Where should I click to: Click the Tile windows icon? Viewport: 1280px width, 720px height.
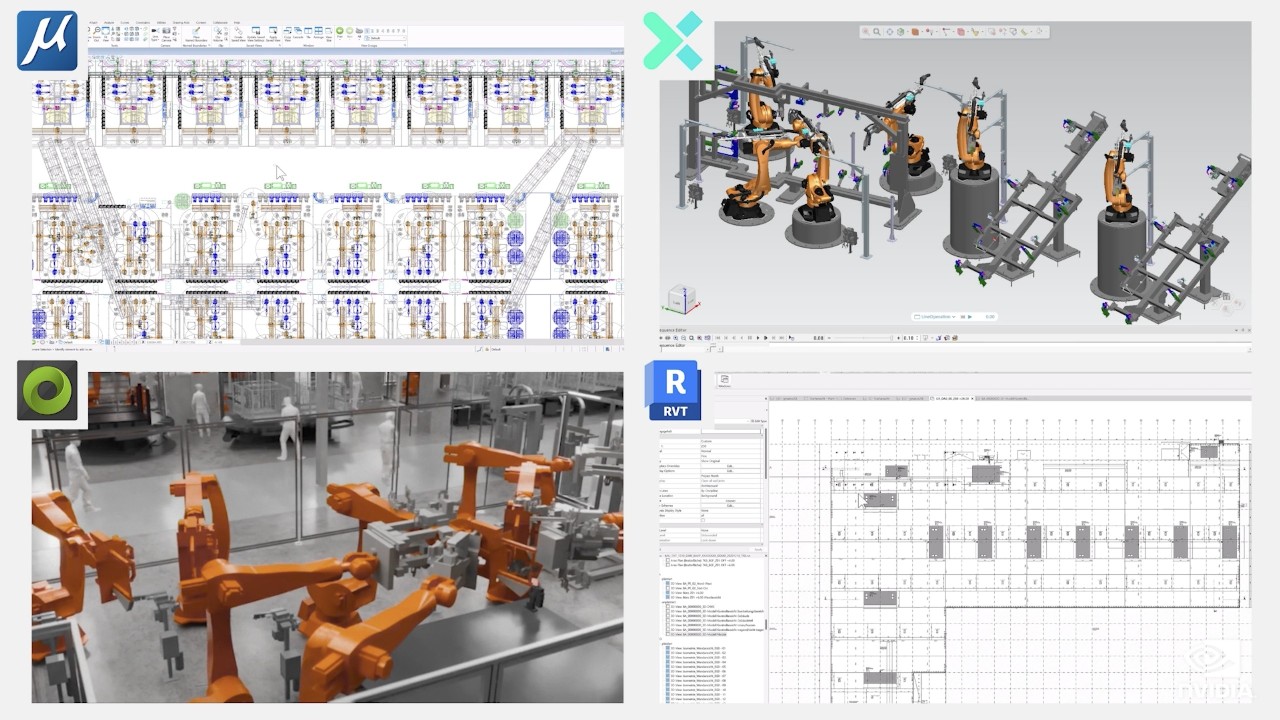click(308, 31)
